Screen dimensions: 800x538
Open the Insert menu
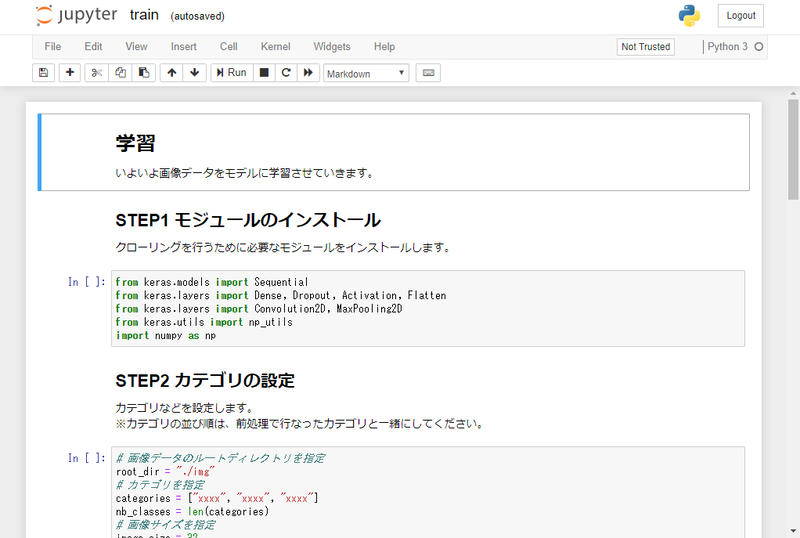tap(184, 46)
